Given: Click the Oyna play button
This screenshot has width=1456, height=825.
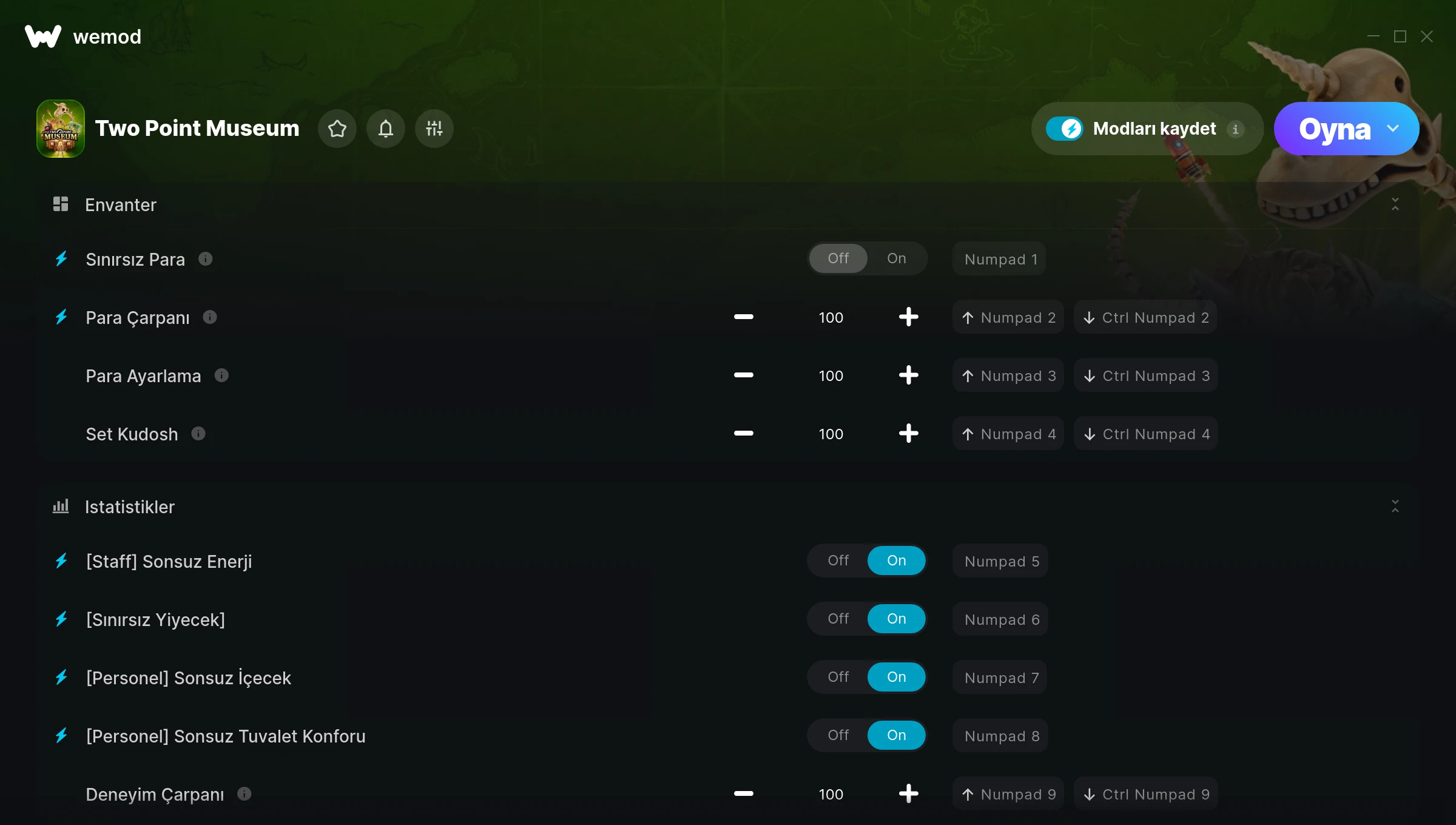Looking at the screenshot, I should (1335, 129).
